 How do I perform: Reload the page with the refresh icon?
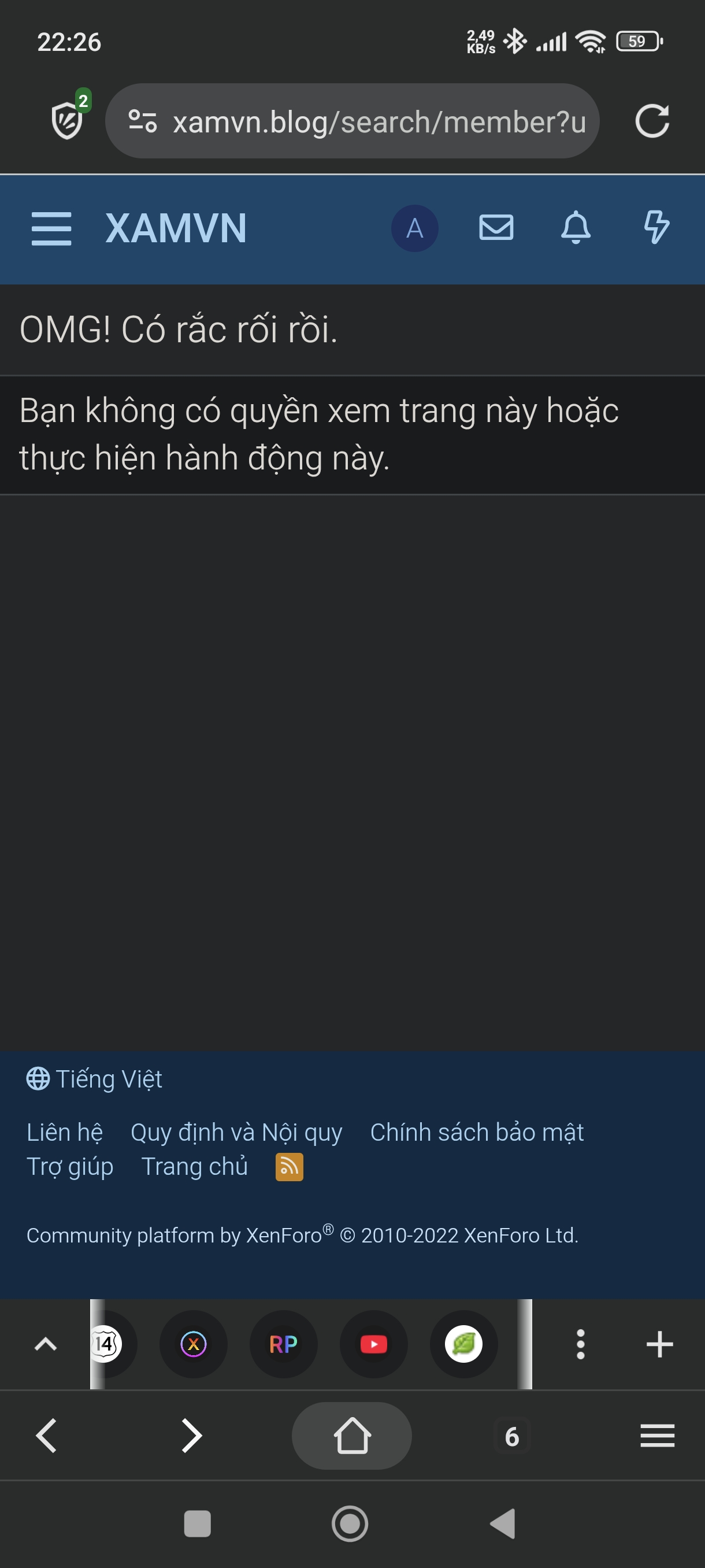[652, 121]
